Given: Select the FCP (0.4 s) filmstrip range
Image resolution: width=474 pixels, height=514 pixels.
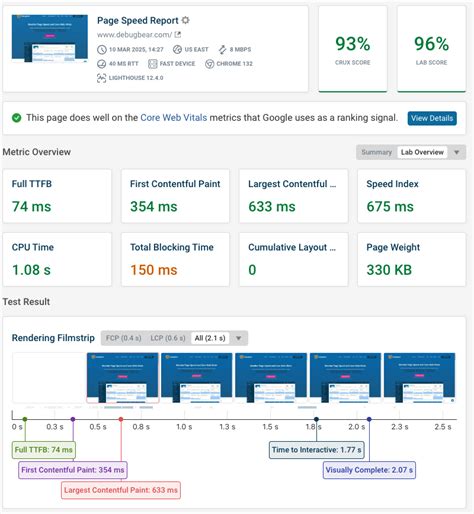Looking at the screenshot, I should tap(124, 338).
